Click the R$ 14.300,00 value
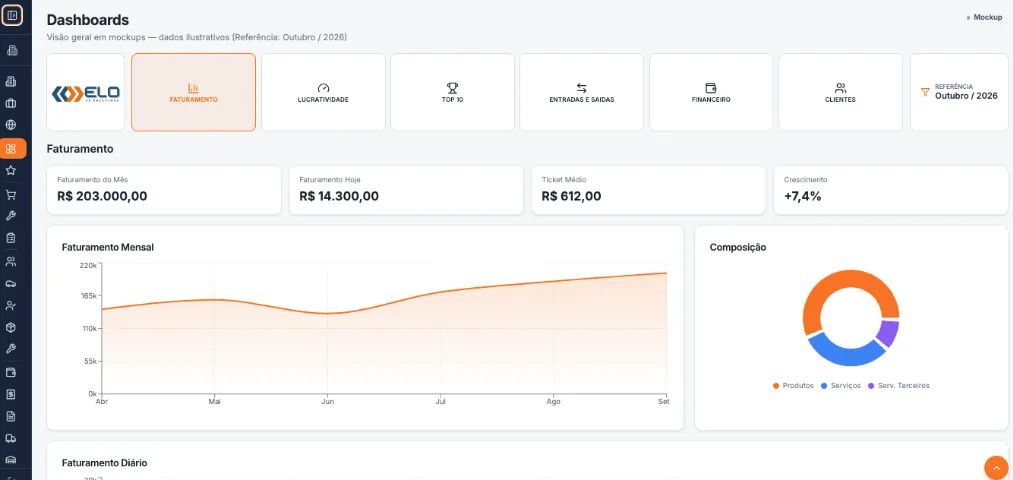The height and width of the screenshot is (480, 1013). click(339, 196)
